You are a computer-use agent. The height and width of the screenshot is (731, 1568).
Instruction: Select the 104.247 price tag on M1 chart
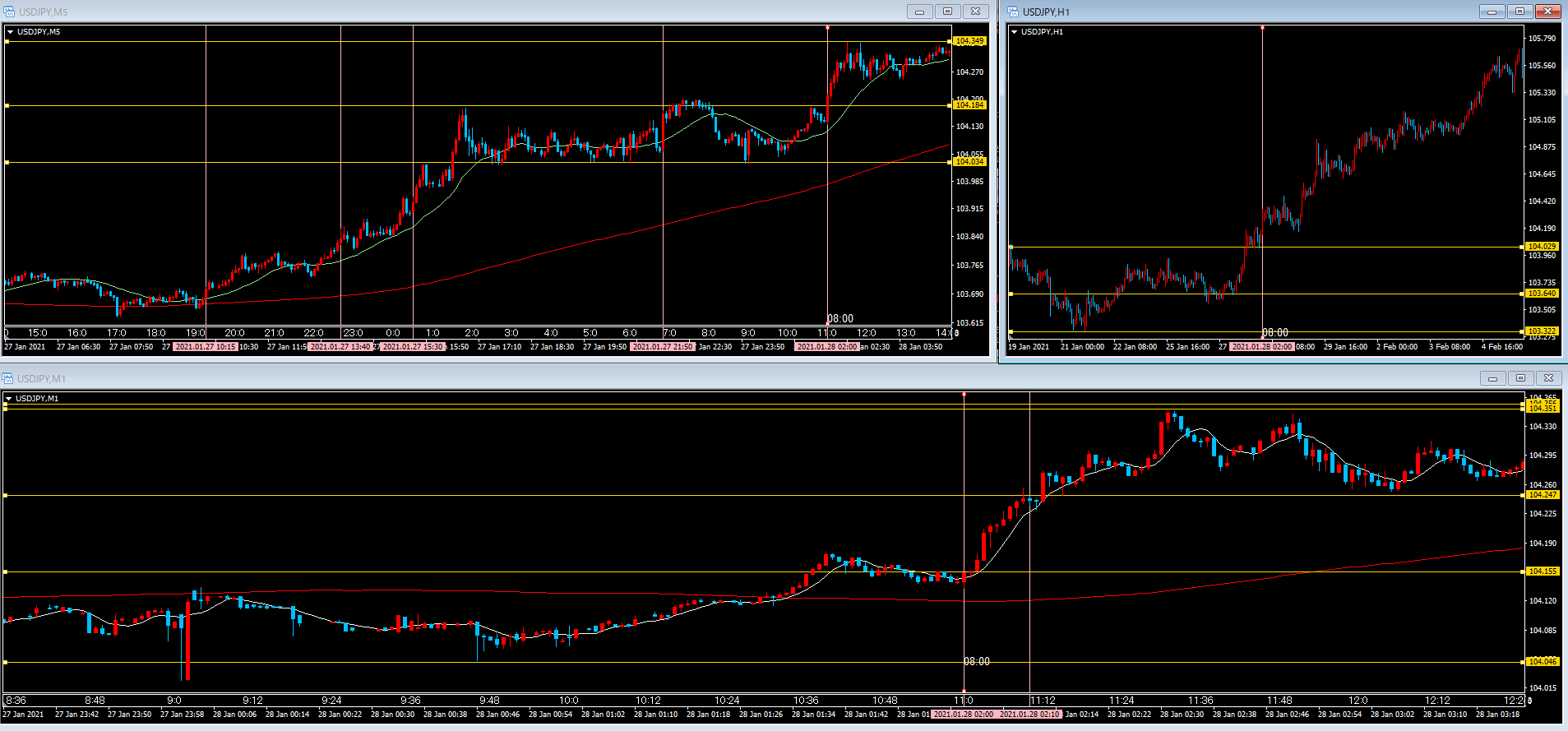pyautogui.click(x=1542, y=495)
